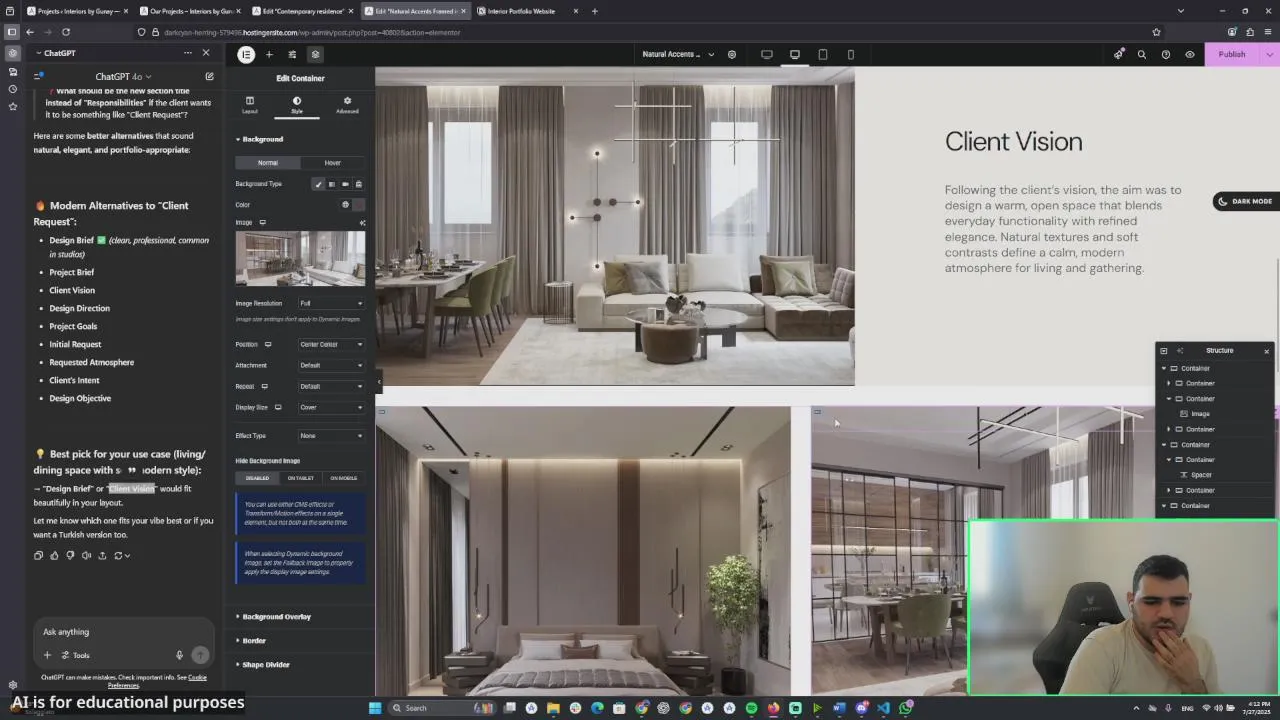Open the Windows Start button
1280x720 pixels.
(375, 708)
